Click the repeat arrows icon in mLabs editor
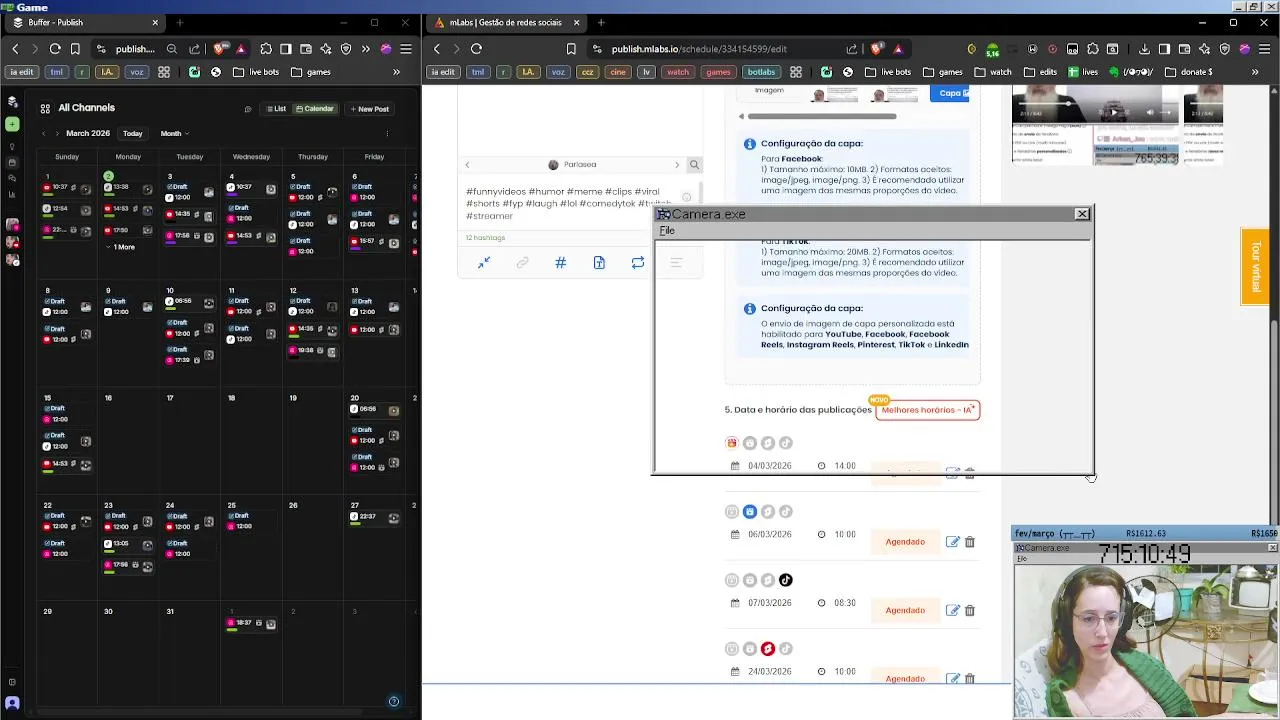1280x720 pixels. click(x=637, y=263)
